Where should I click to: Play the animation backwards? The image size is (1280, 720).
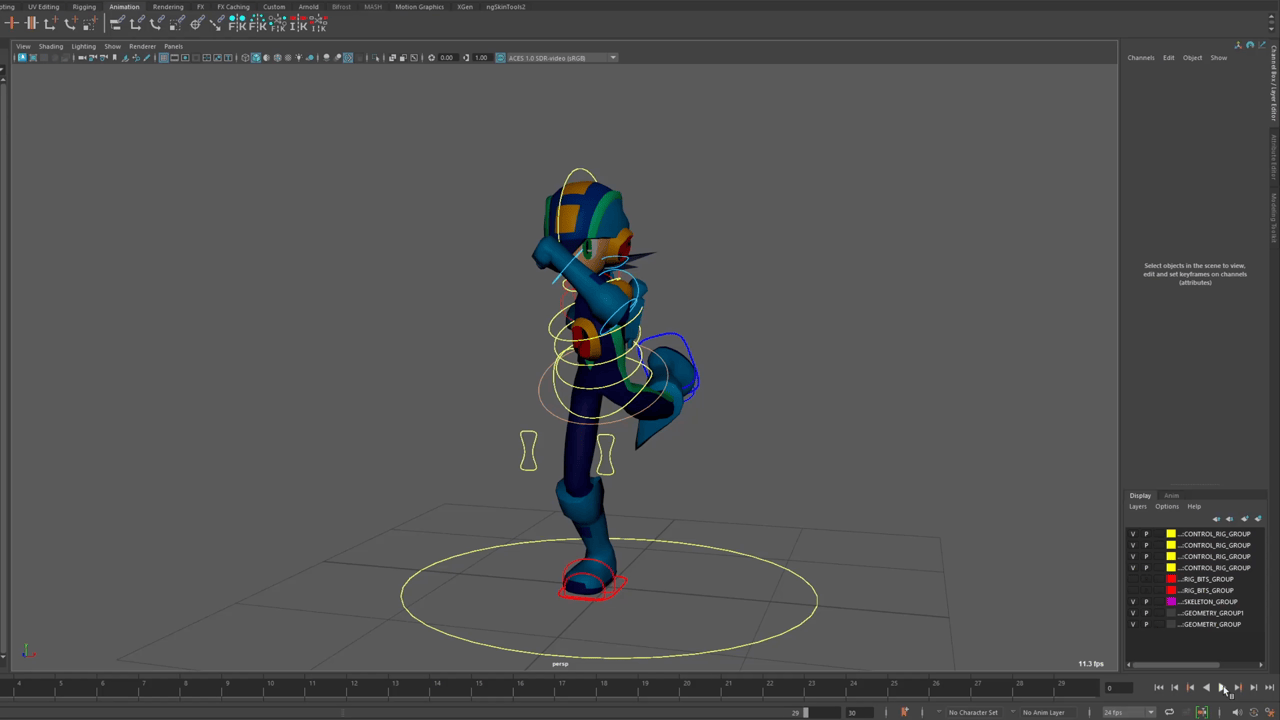tap(1206, 688)
